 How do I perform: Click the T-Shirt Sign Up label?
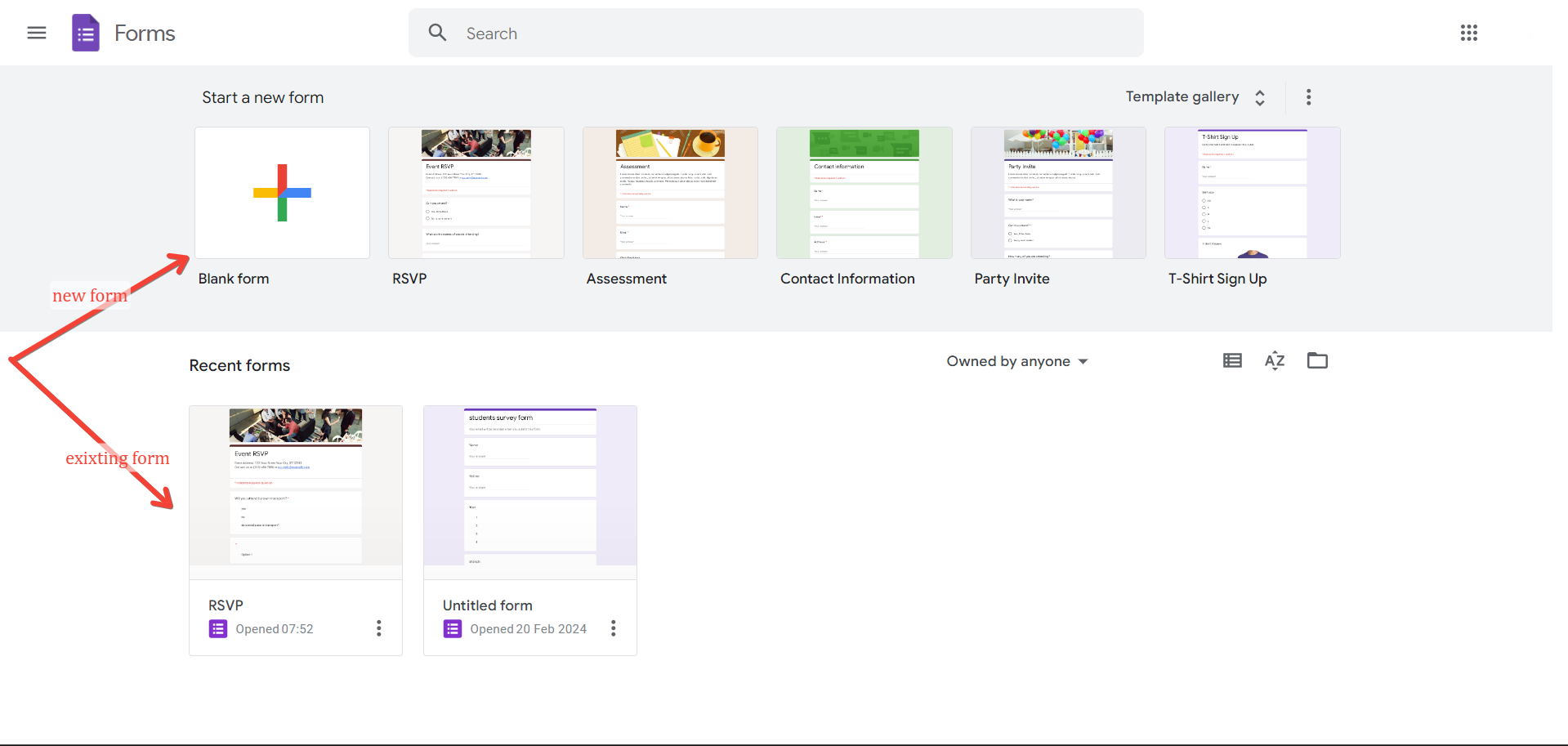point(1217,279)
